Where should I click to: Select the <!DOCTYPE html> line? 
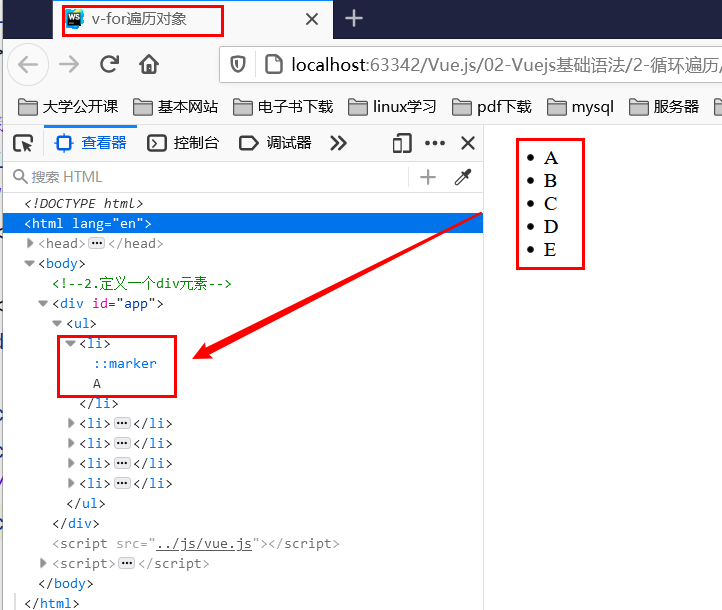point(83,203)
